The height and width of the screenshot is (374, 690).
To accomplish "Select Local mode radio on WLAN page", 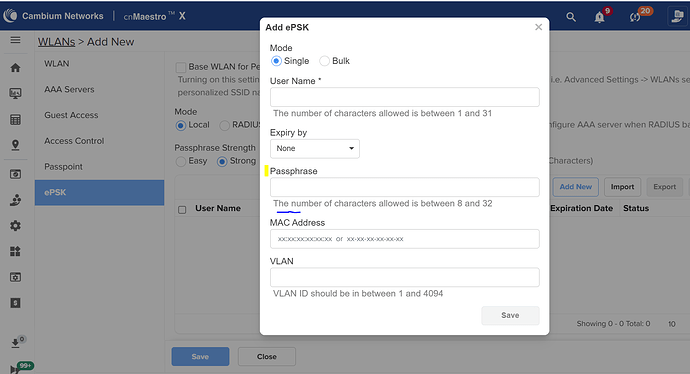I will click(x=180, y=125).
